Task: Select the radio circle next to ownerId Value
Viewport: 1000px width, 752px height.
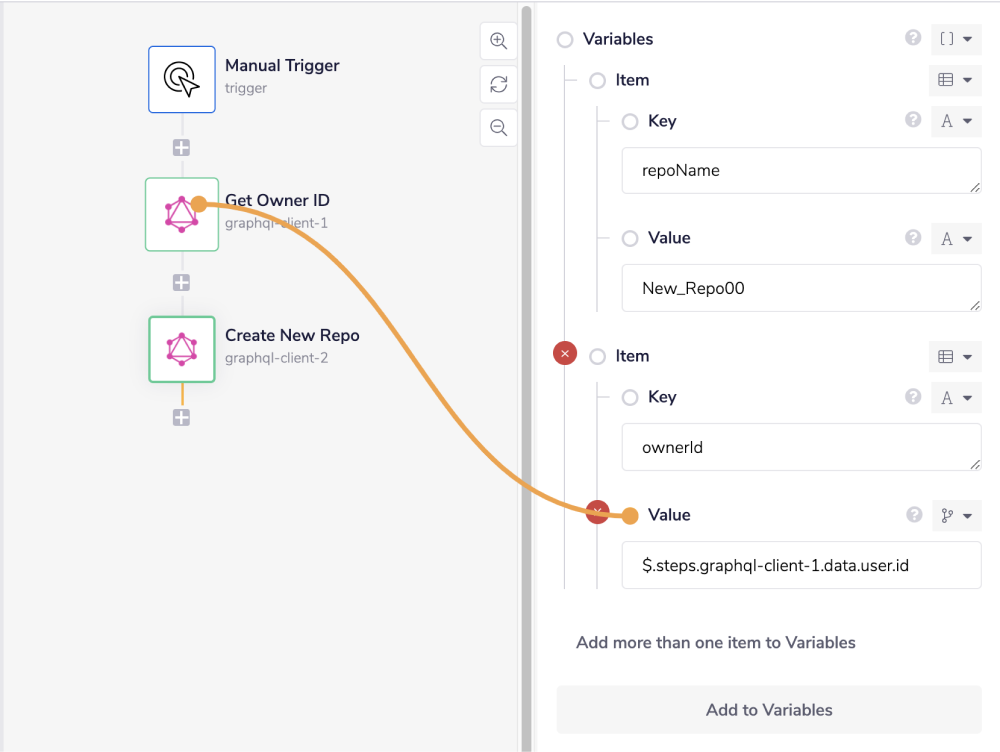Action: click(629, 514)
